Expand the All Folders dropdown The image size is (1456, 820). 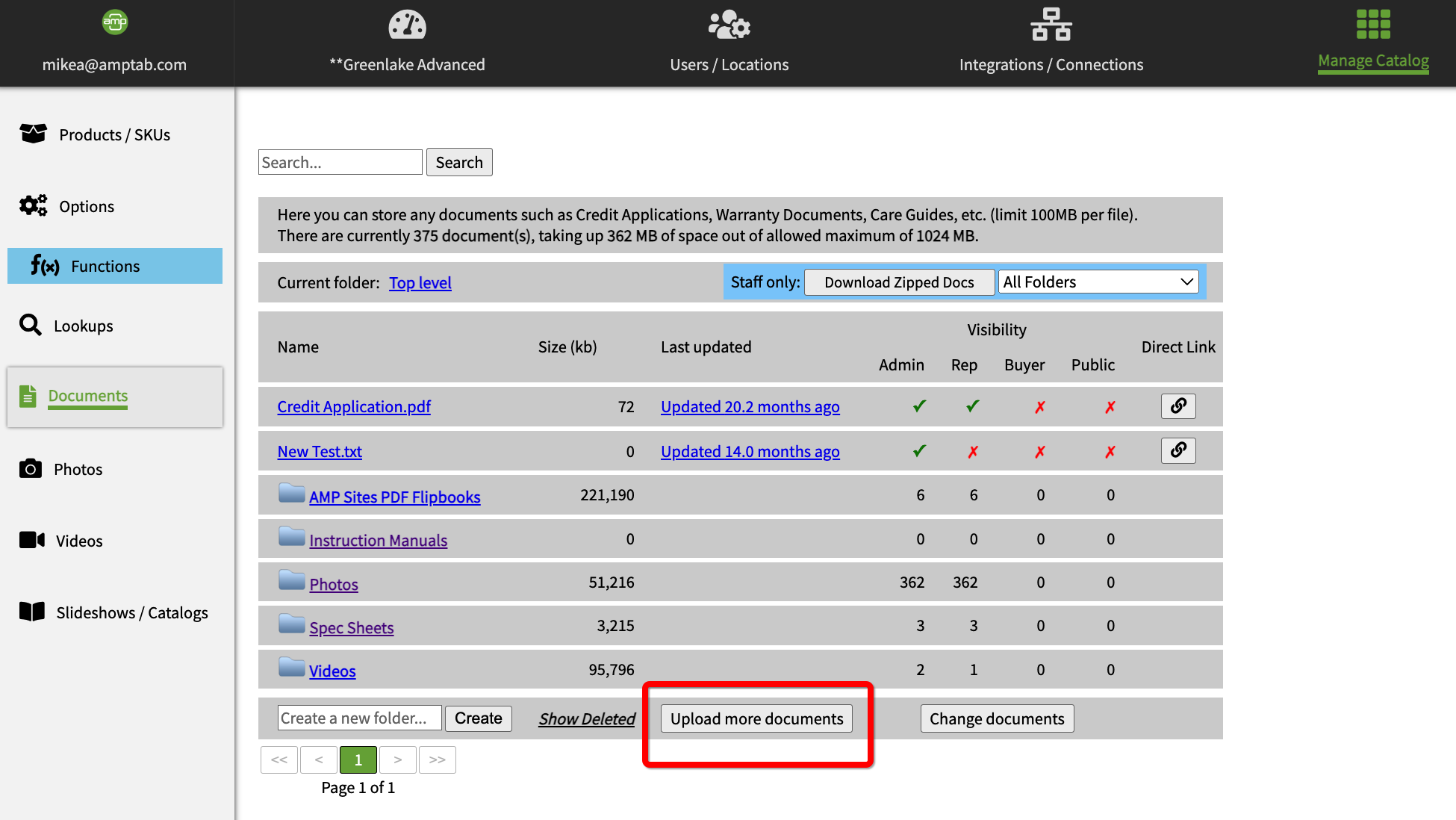coord(1098,282)
